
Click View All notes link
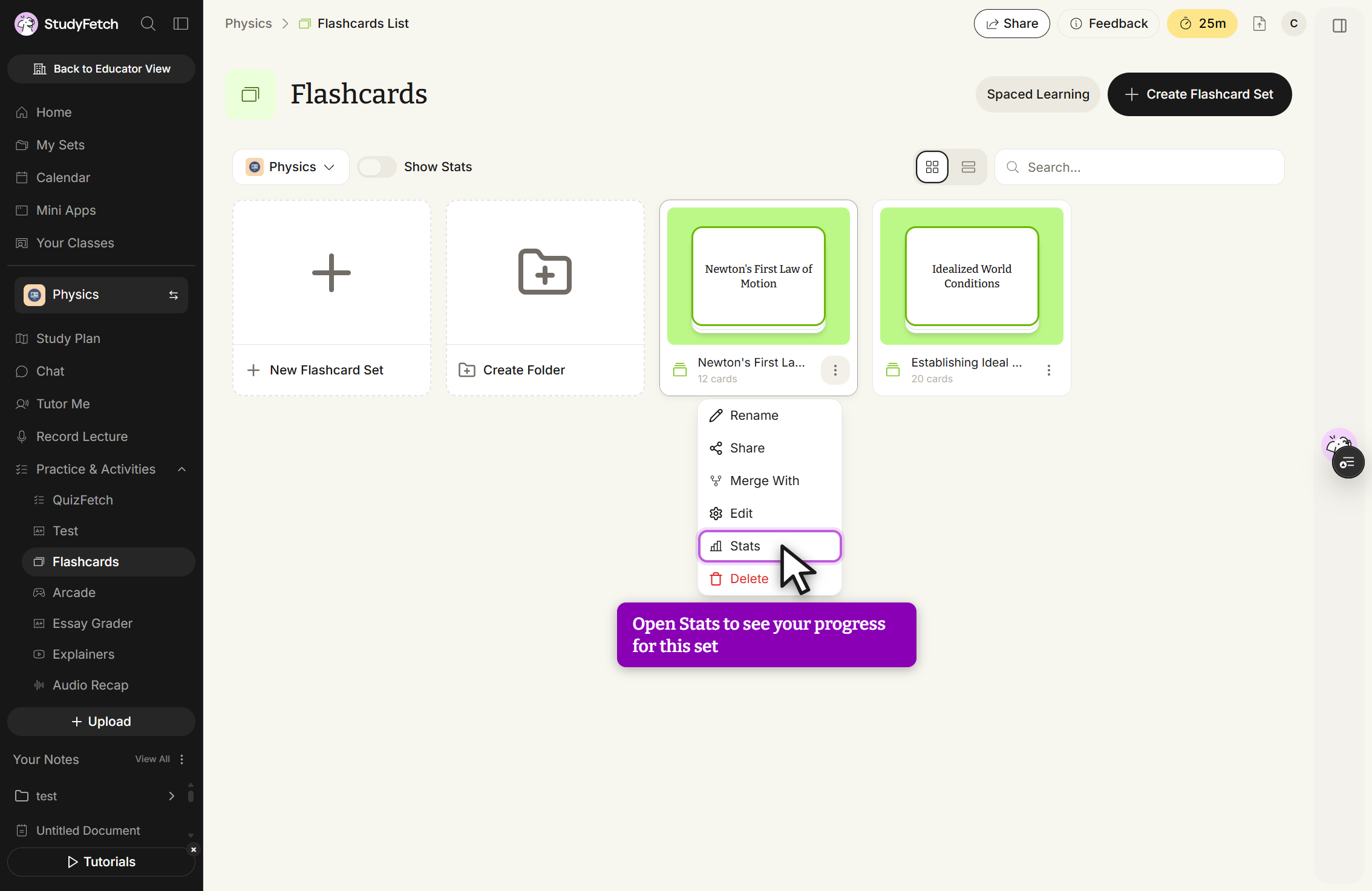pos(152,759)
